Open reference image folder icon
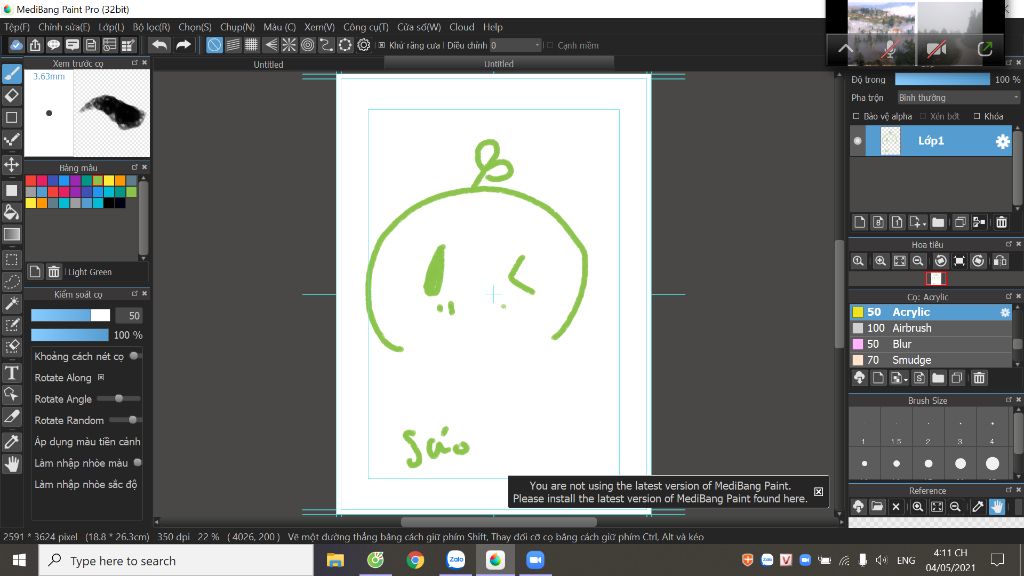Screen dimensions: 1024x576 pos(877,507)
